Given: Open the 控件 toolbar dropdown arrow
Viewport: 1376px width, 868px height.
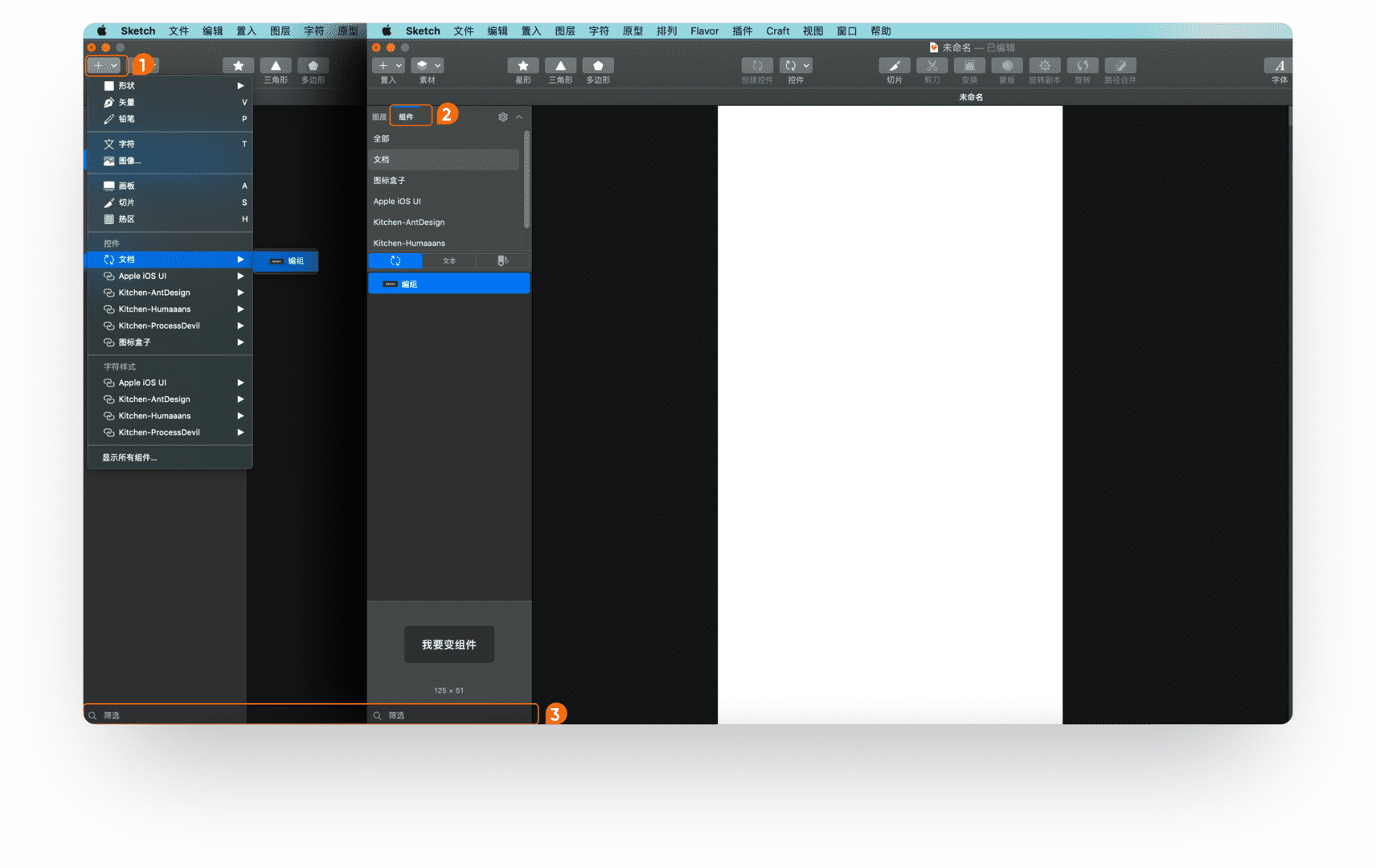Looking at the screenshot, I should click(806, 66).
